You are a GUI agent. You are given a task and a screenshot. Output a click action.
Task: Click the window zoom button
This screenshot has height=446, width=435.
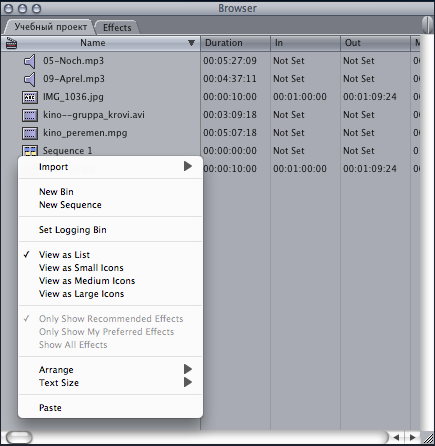click(x=36, y=8)
